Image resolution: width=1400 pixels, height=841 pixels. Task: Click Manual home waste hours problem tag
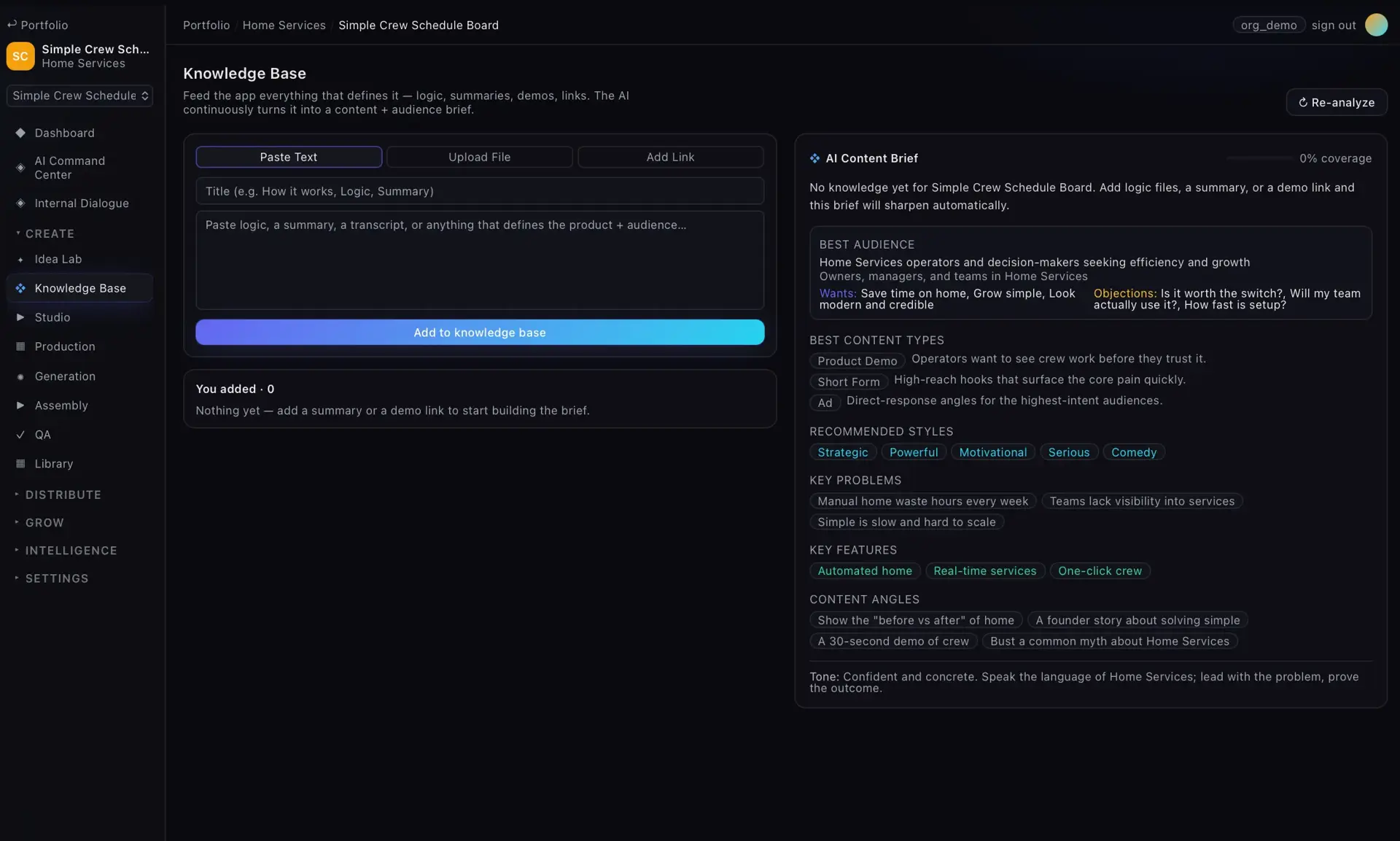(x=922, y=501)
